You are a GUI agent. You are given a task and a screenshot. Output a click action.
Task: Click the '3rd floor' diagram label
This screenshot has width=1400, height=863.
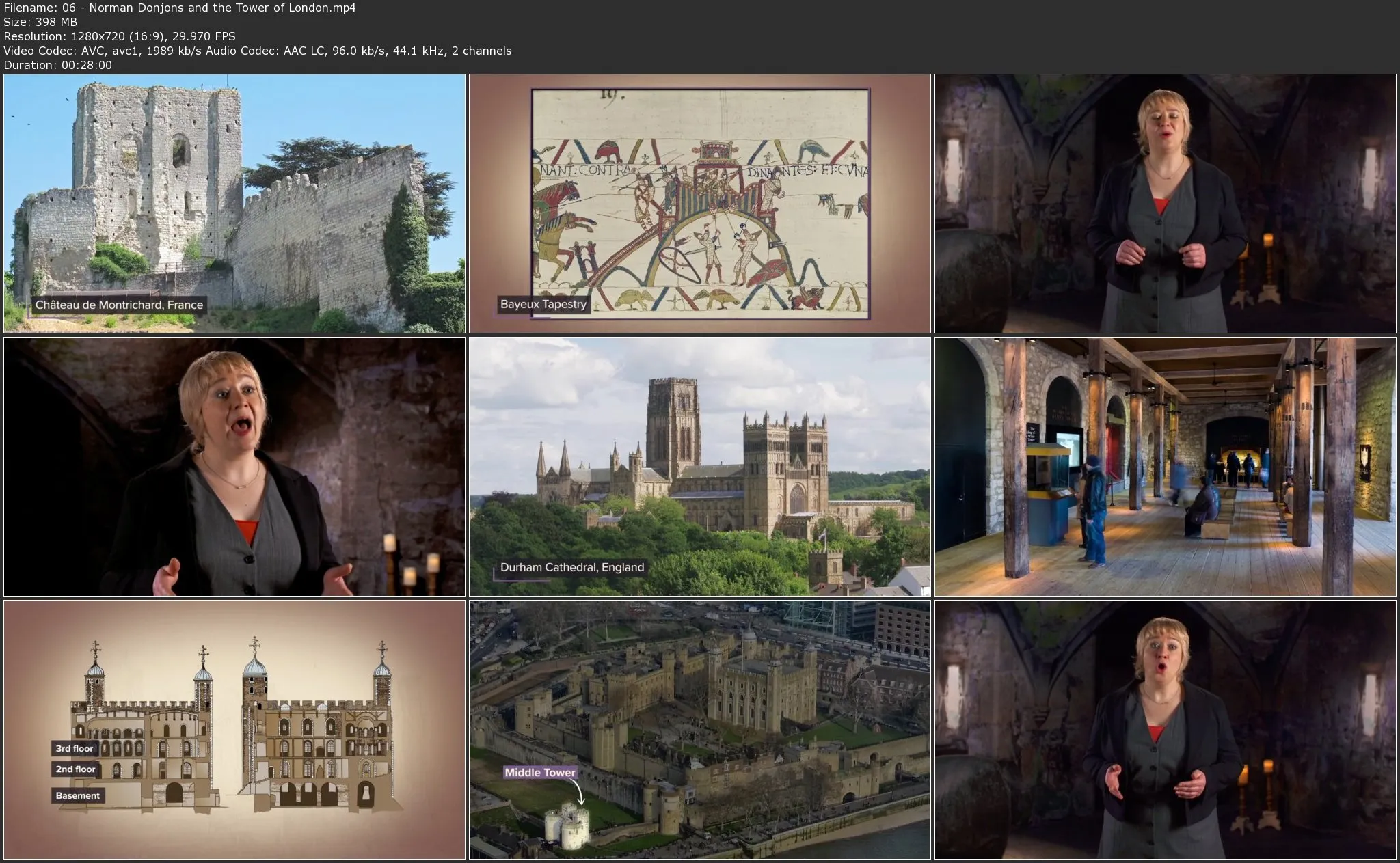click(75, 748)
